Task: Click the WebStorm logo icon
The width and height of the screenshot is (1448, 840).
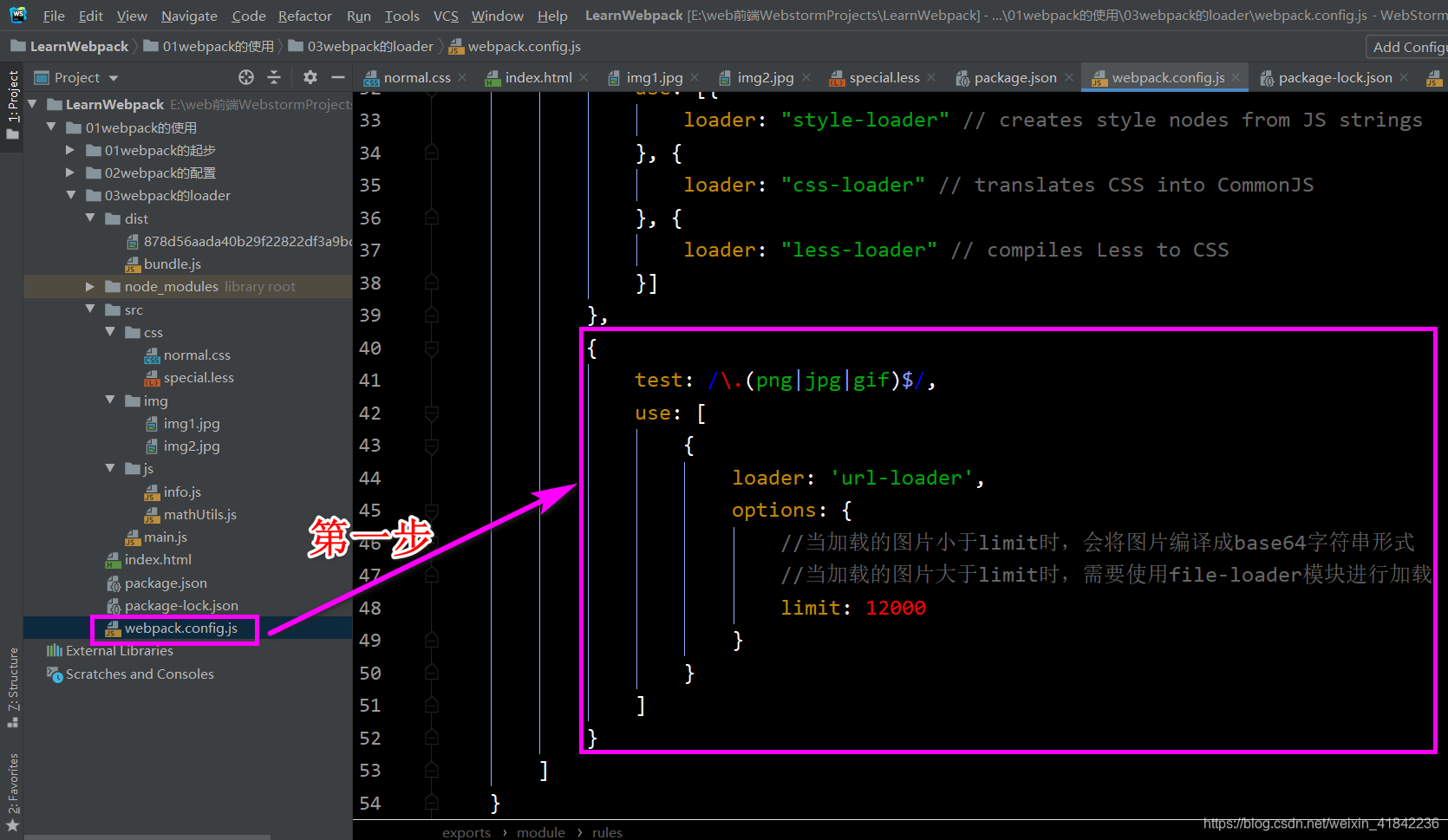Action: (x=18, y=15)
